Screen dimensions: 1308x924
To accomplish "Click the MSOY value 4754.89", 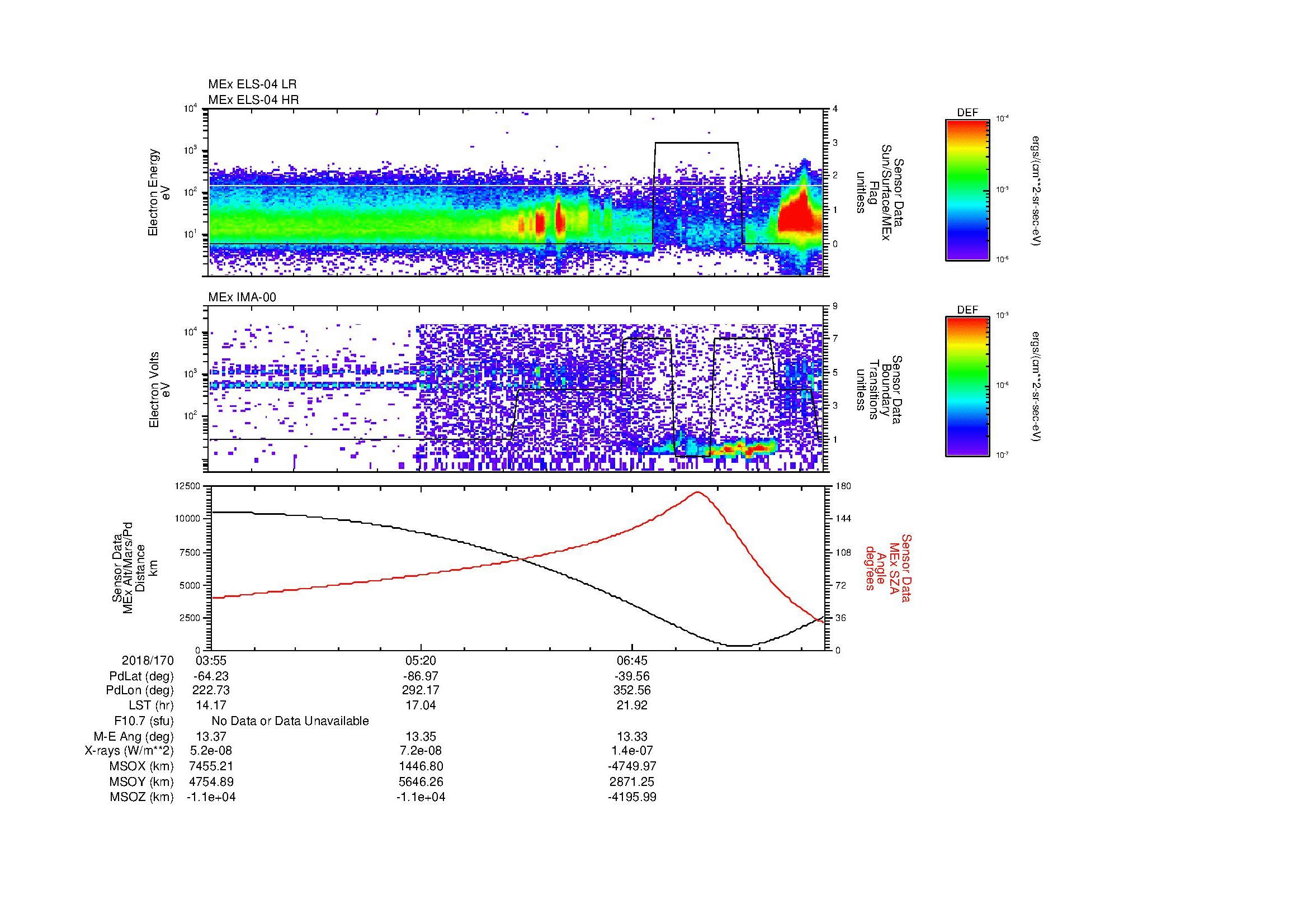I will tap(211, 782).
